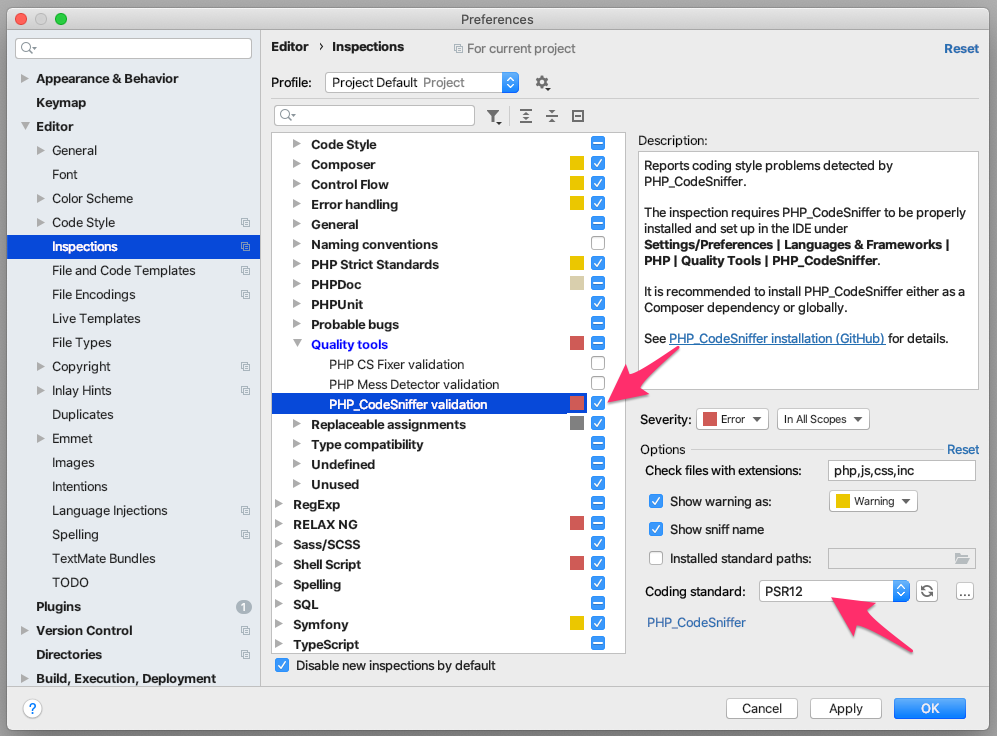
Task: Open the filter inspections funnel icon
Action: (x=493, y=115)
